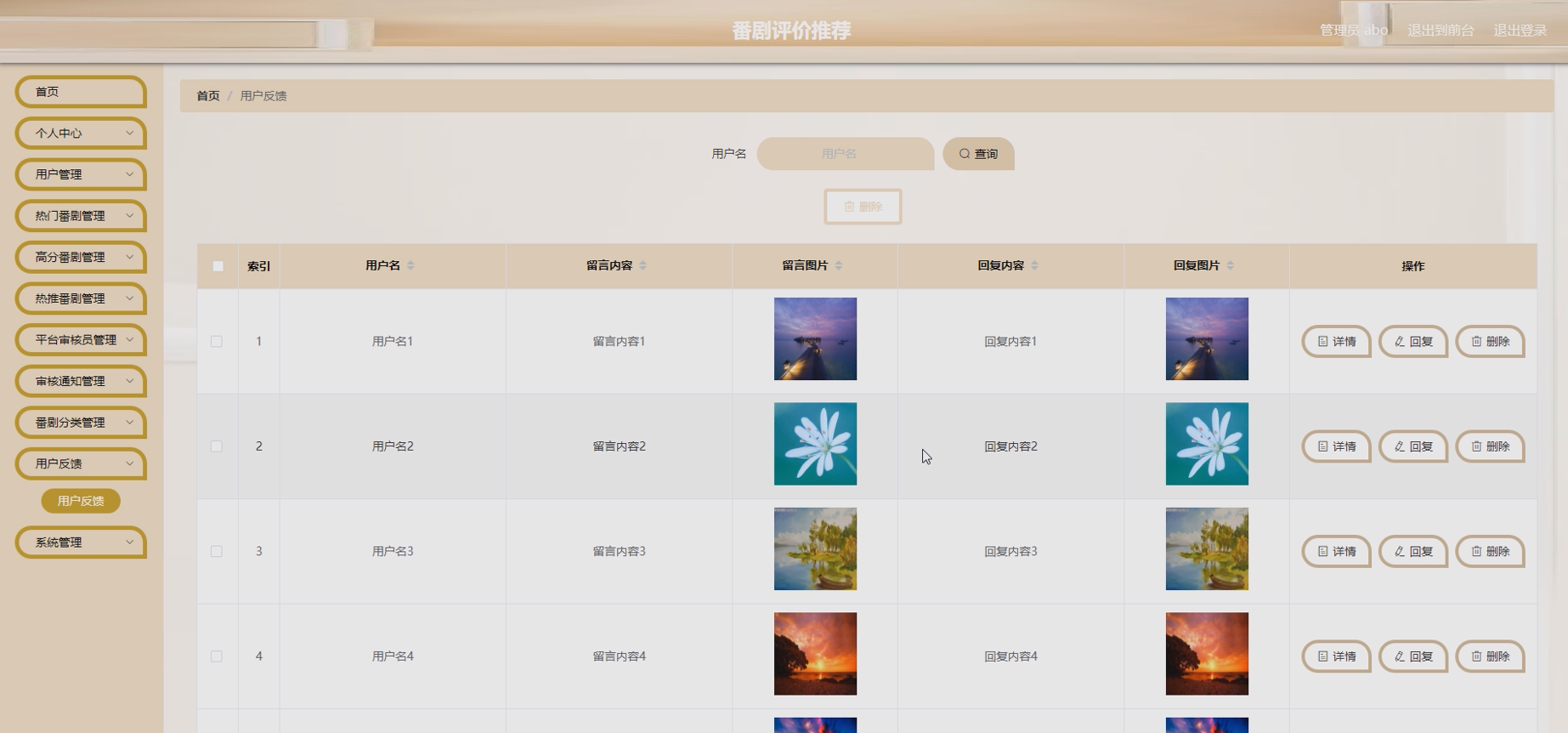Sort by 用户名 column sort arrows
Screen dimensions: 1568x733
coord(410,265)
